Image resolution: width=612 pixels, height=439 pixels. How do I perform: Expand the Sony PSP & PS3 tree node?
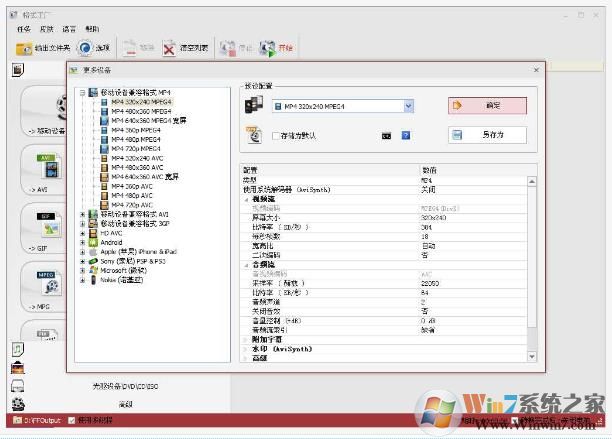83,261
